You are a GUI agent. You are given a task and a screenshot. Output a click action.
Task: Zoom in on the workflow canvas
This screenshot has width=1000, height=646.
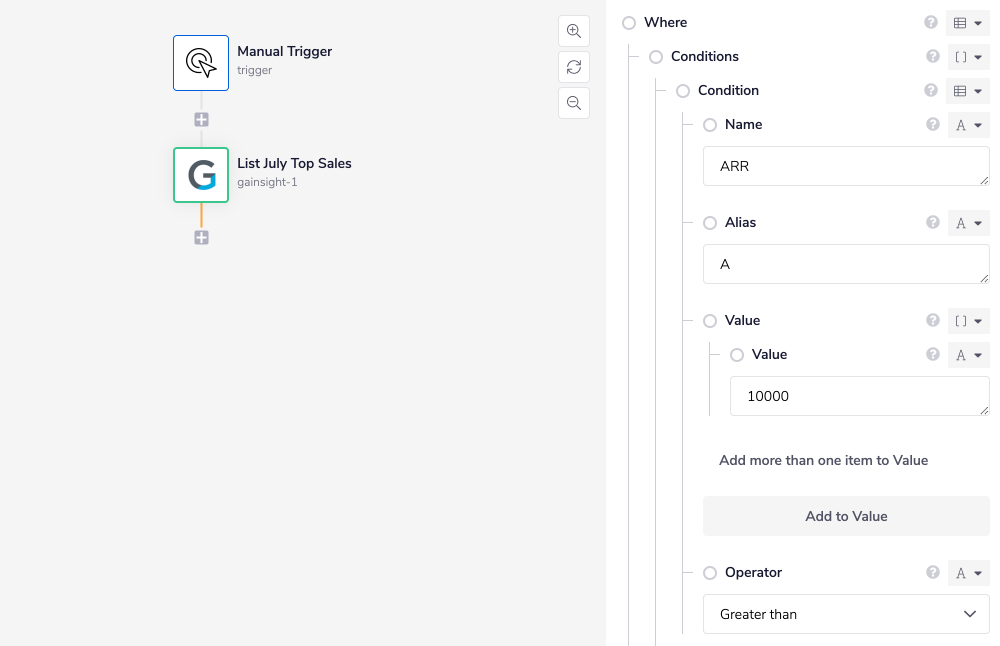tap(573, 31)
